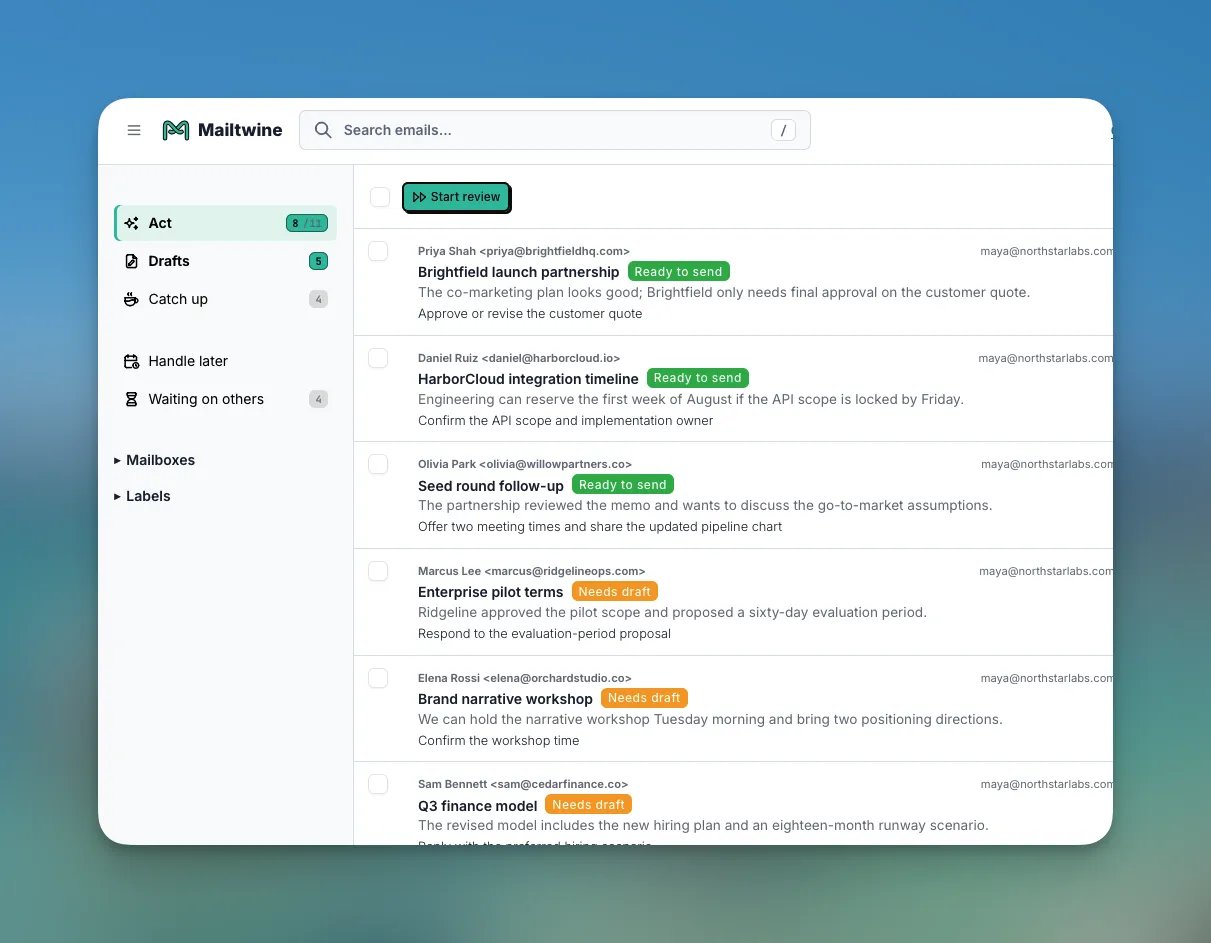
Task: Click the Search emails input field
Action: point(555,130)
